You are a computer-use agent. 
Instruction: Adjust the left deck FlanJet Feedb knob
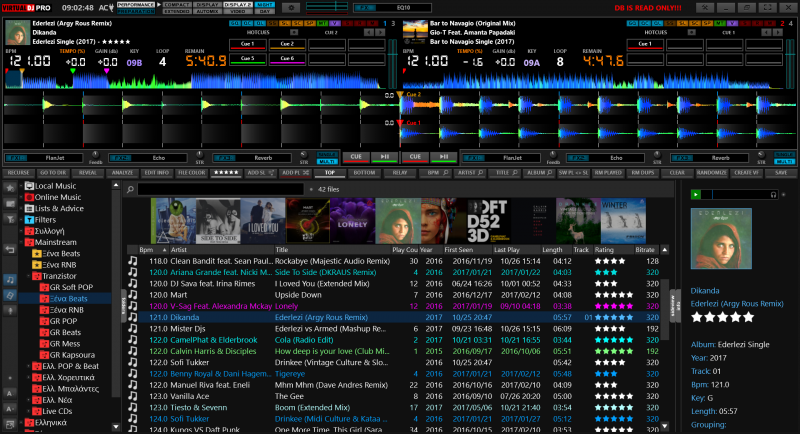(x=95, y=155)
